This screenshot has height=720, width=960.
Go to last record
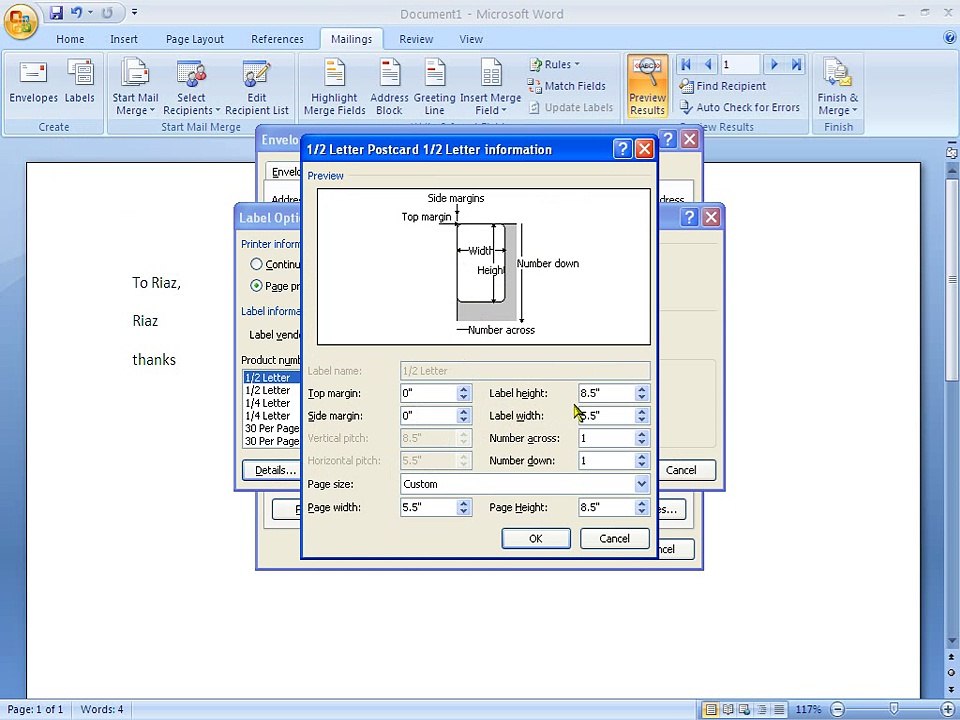click(x=796, y=64)
